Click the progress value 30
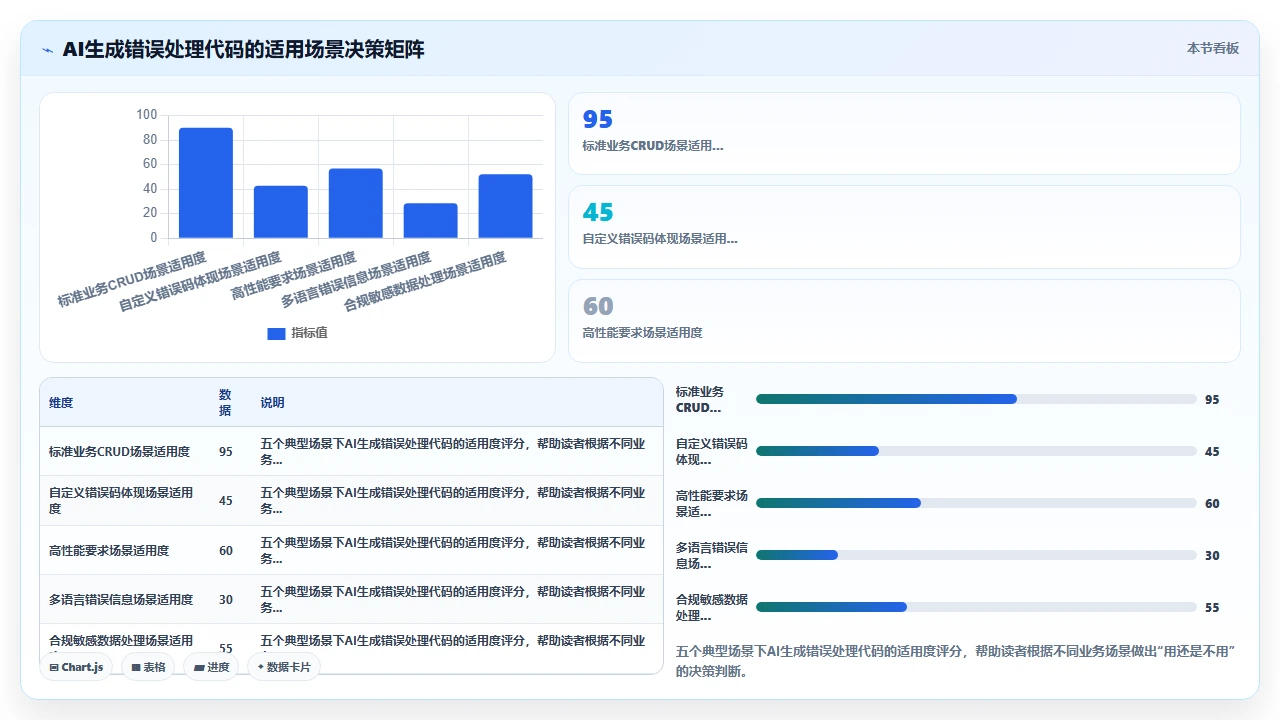The image size is (1280, 720). pos(1212,556)
